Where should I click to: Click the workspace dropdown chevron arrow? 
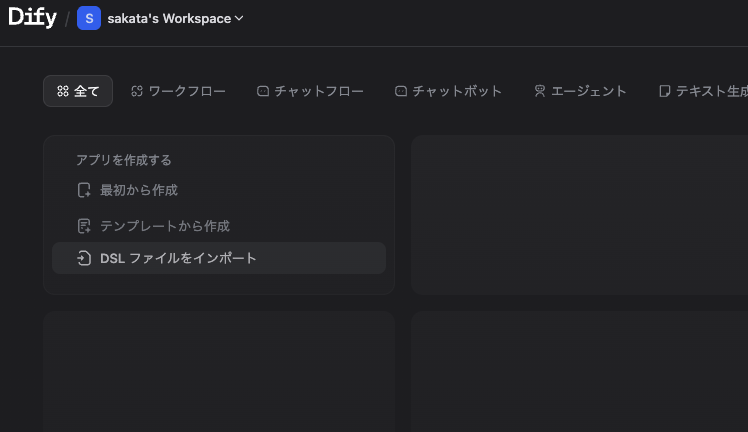coord(239,18)
